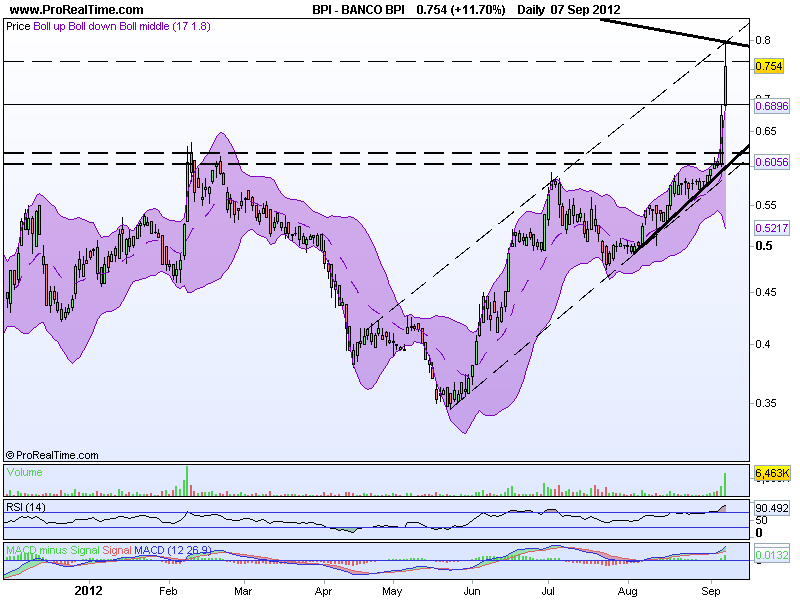Click the Jul label on time axis
The width and height of the screenshot is (800, 600).
[x=548, y=591]
